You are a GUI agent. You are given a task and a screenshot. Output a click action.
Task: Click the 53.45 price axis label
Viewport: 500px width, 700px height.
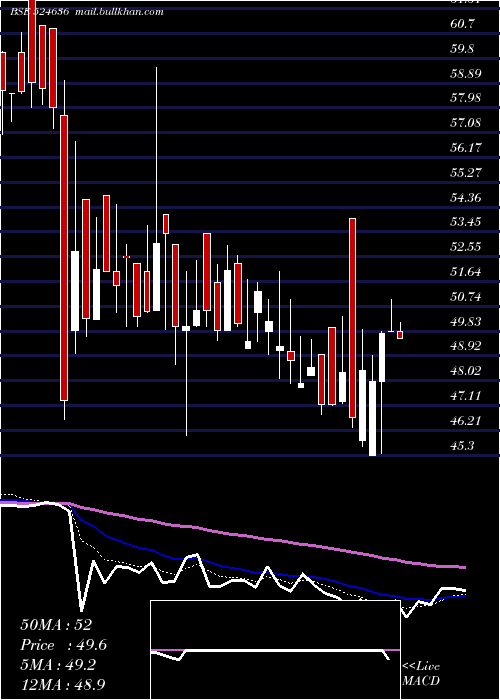(466, 222)
